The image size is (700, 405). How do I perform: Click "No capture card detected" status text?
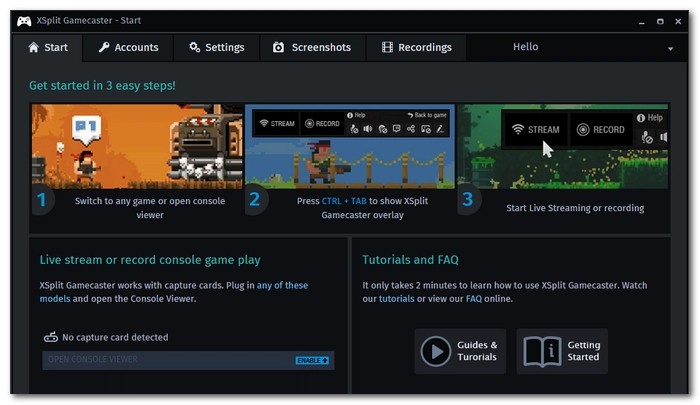pyautogui.click(x=115, y=338)
